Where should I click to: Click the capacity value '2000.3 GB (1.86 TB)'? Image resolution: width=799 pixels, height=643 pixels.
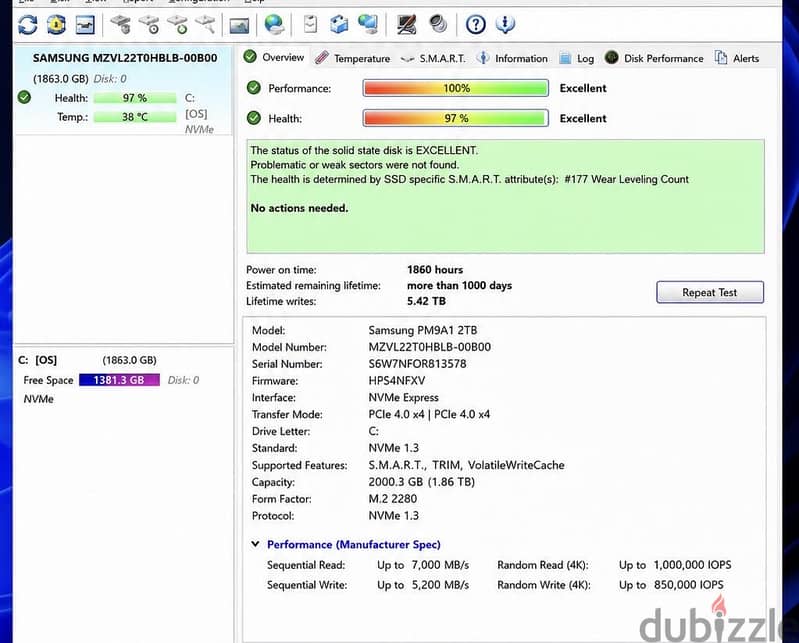coord(421,482)
